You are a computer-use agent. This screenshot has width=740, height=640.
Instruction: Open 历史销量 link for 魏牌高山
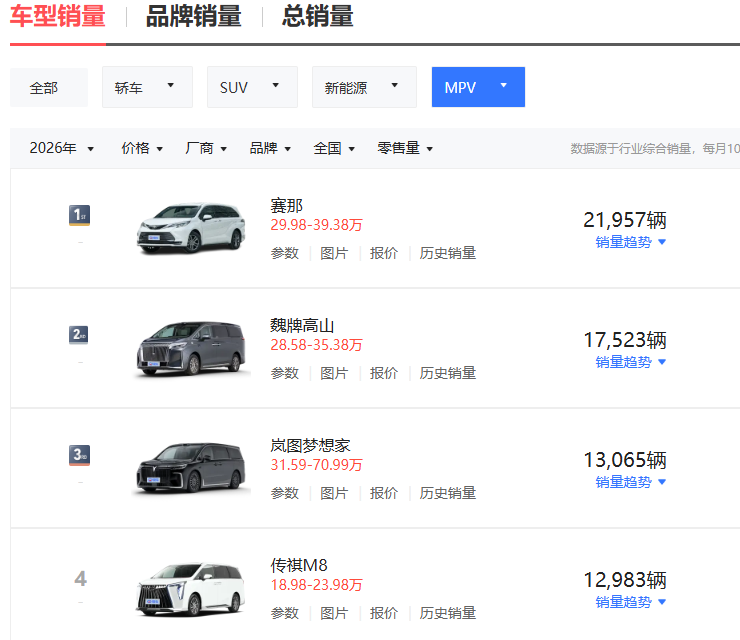coord(448,373)
